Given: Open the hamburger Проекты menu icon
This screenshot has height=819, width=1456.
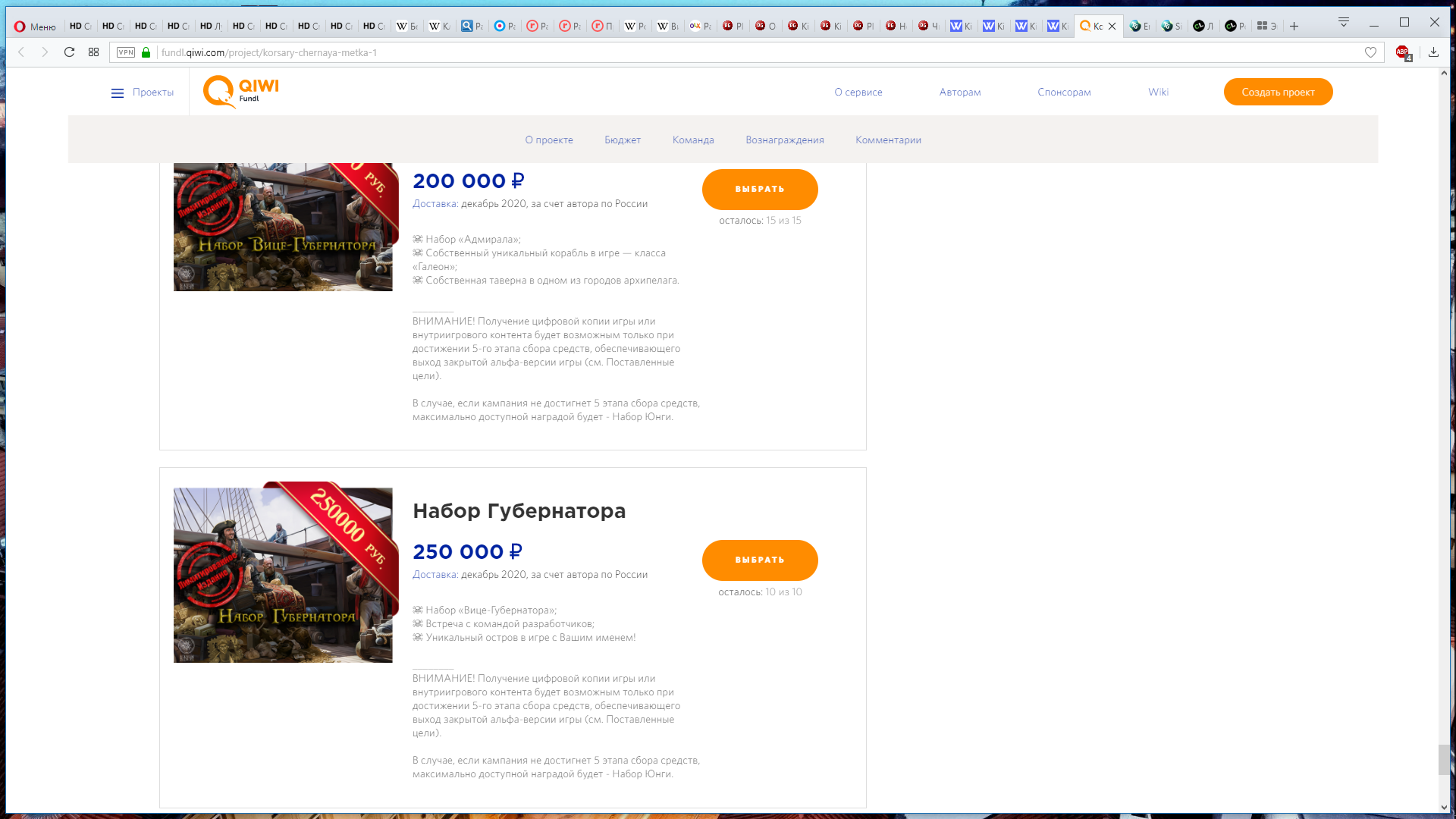Looking at the screenshot, I should 118,93.
